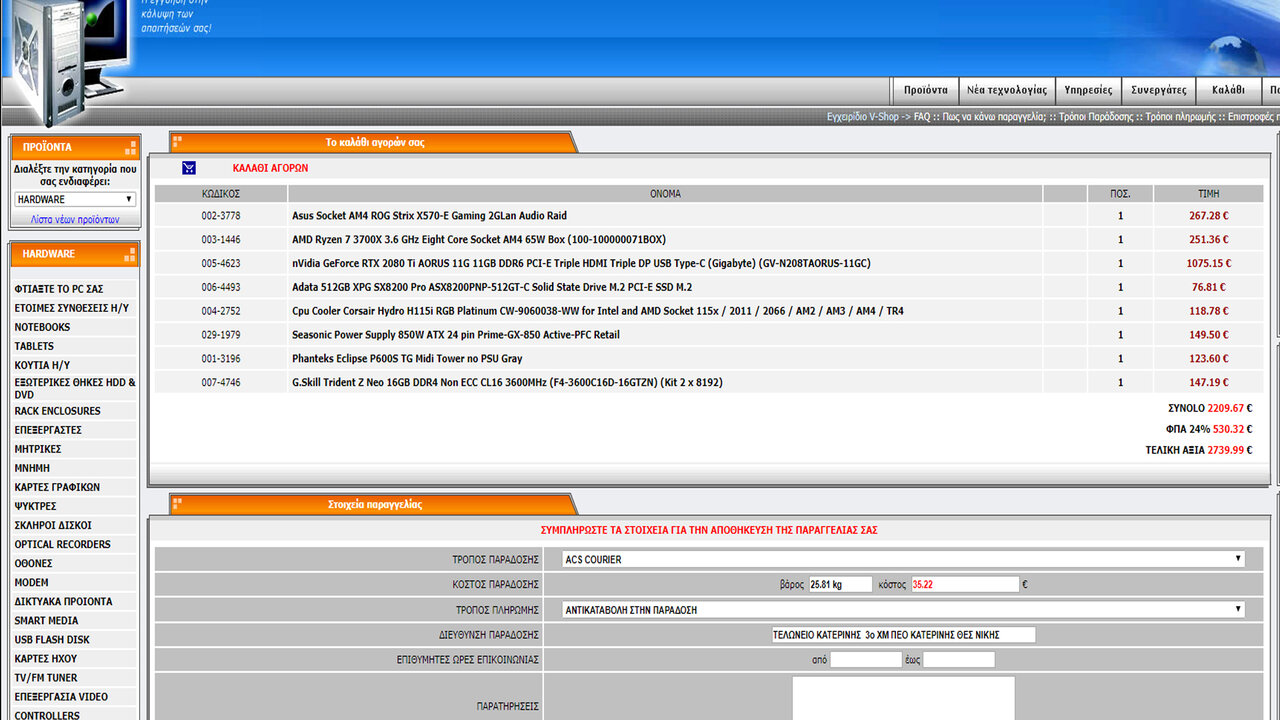This screenshot has width=1280, height=720.
Task: Open the ΚΑΡΤΕΣ ΗΧΟΥ category
Action: click(45, 658)
